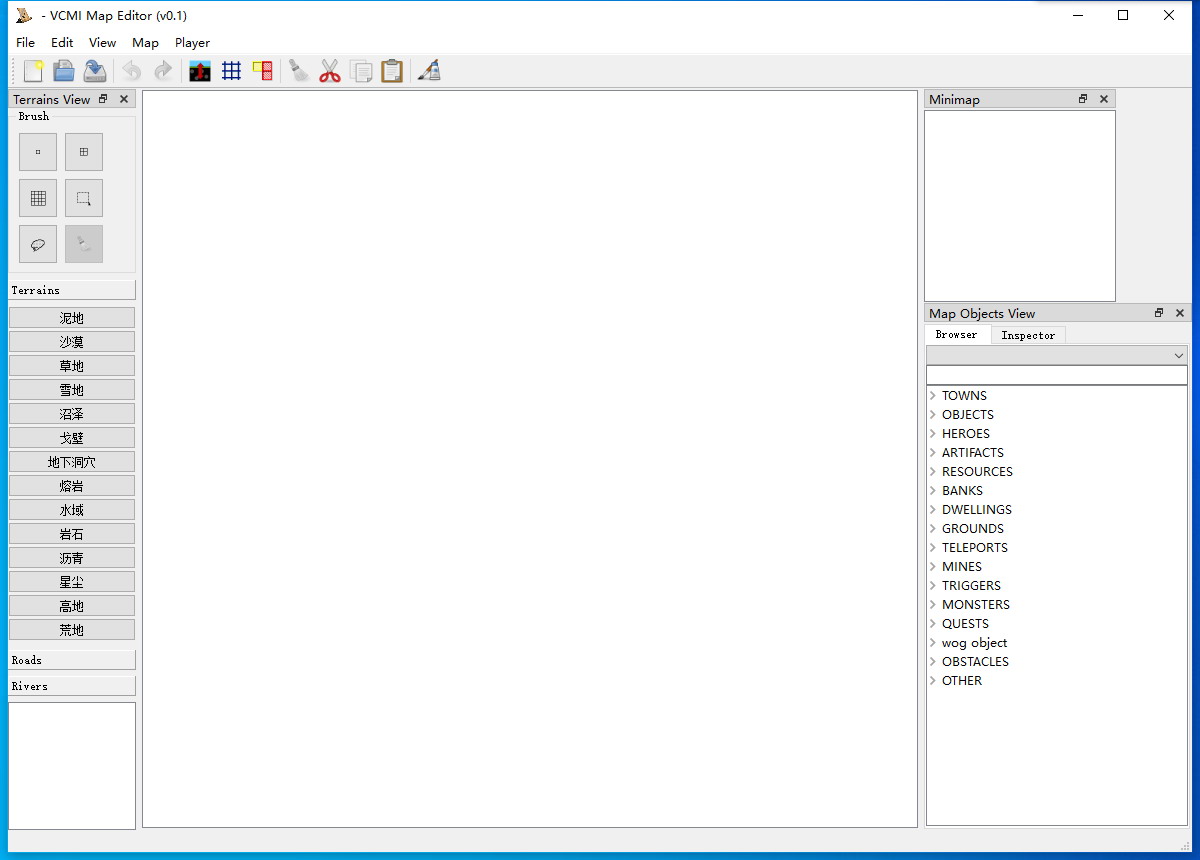Click the object search input field

(x=1056, y=375)
